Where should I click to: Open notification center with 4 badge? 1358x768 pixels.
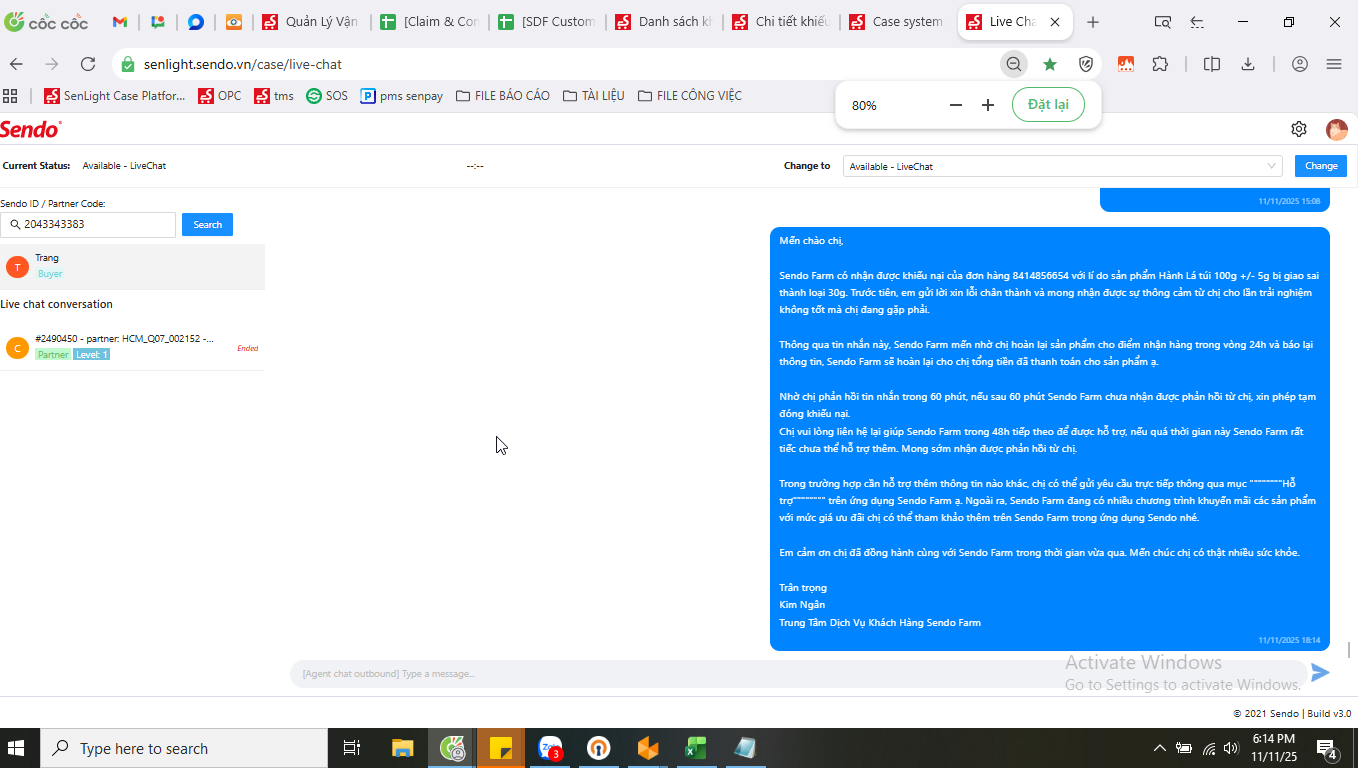(x=1329, y=748)
